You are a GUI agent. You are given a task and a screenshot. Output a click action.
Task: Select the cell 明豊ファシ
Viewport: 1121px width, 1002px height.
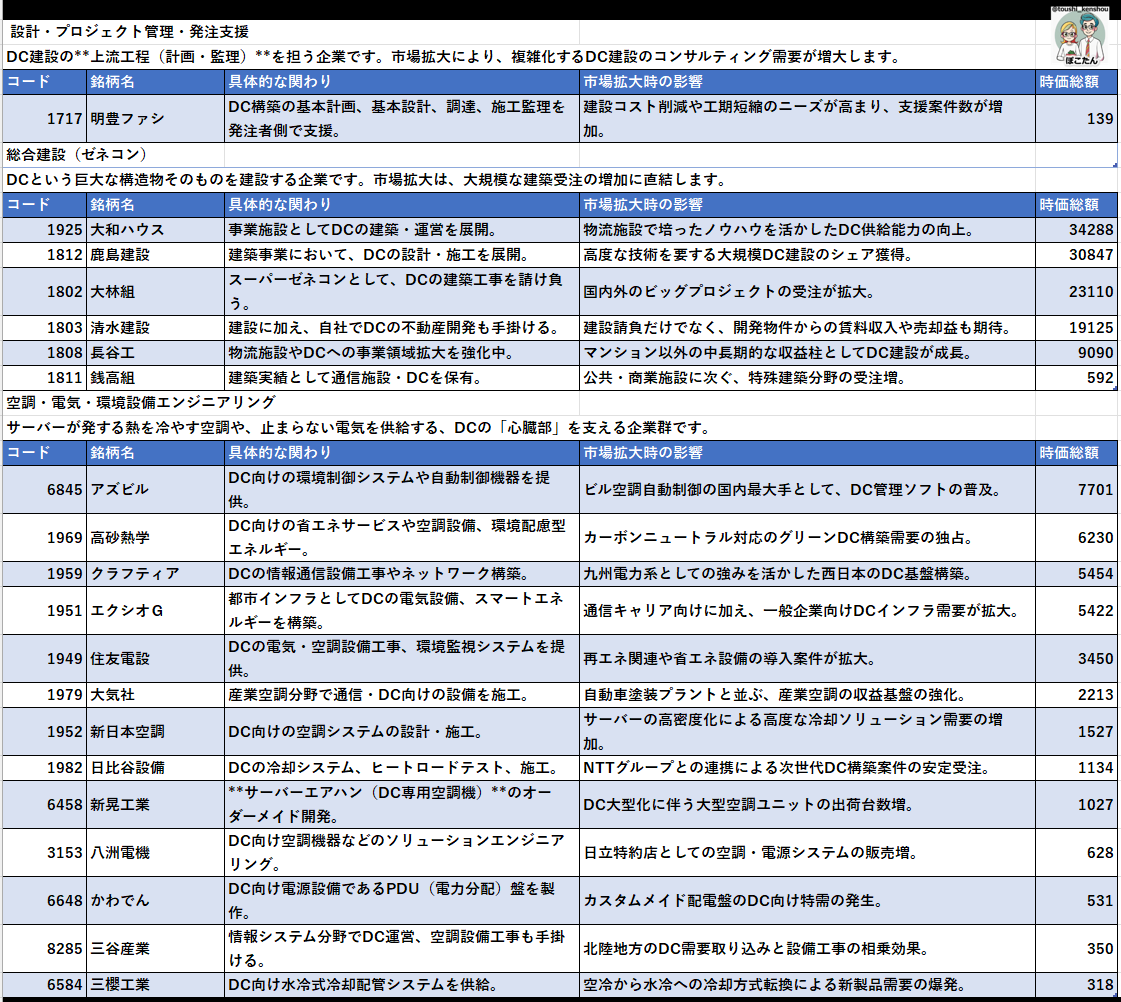(155, 119)
